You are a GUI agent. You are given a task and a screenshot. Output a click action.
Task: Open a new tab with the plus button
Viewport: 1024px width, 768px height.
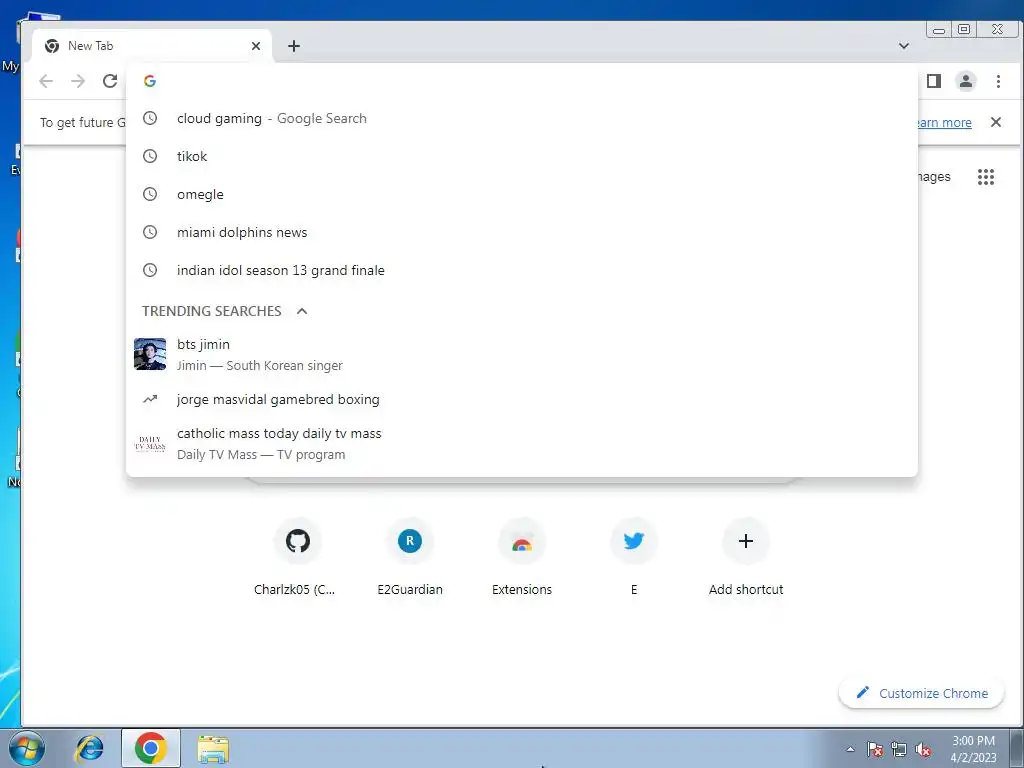click(x=294, y=46)
